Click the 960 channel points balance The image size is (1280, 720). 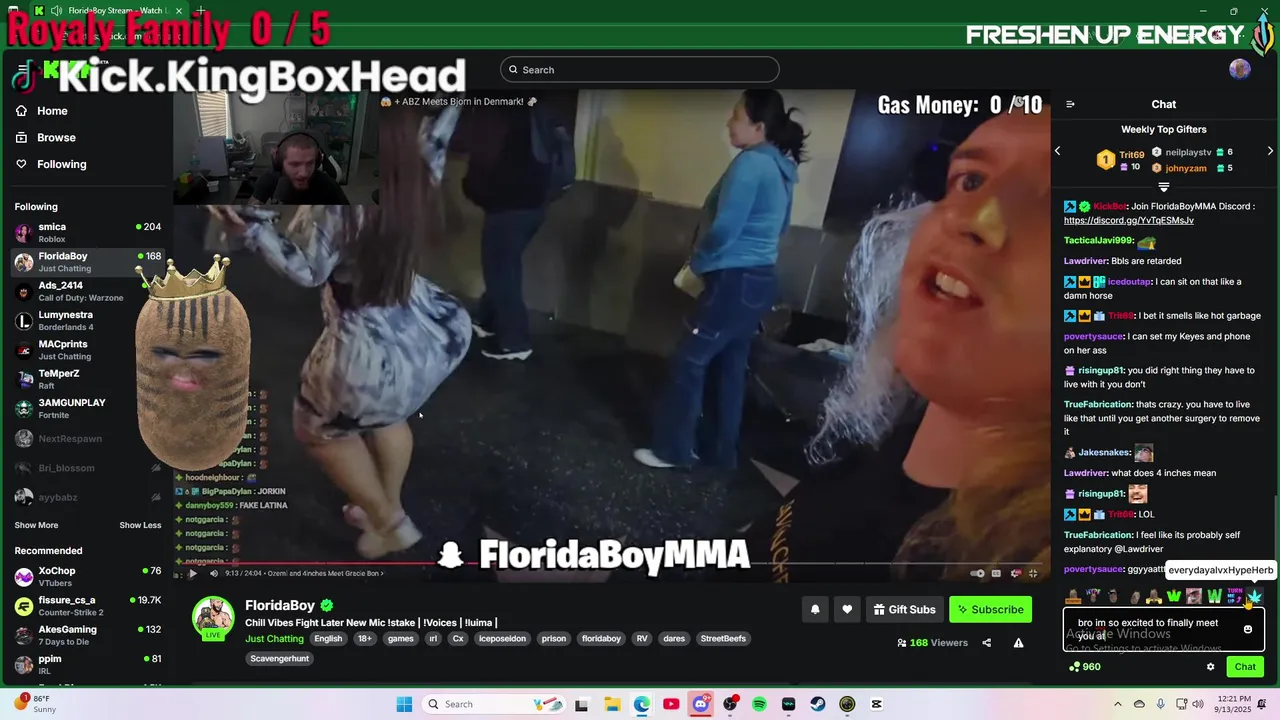click(x=1084, y=667)
